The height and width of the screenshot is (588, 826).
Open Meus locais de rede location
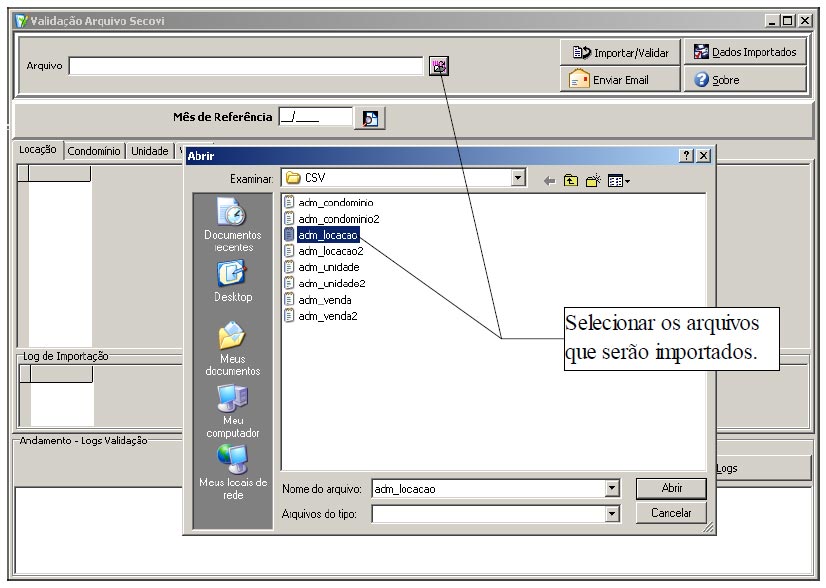click(232, 472)
